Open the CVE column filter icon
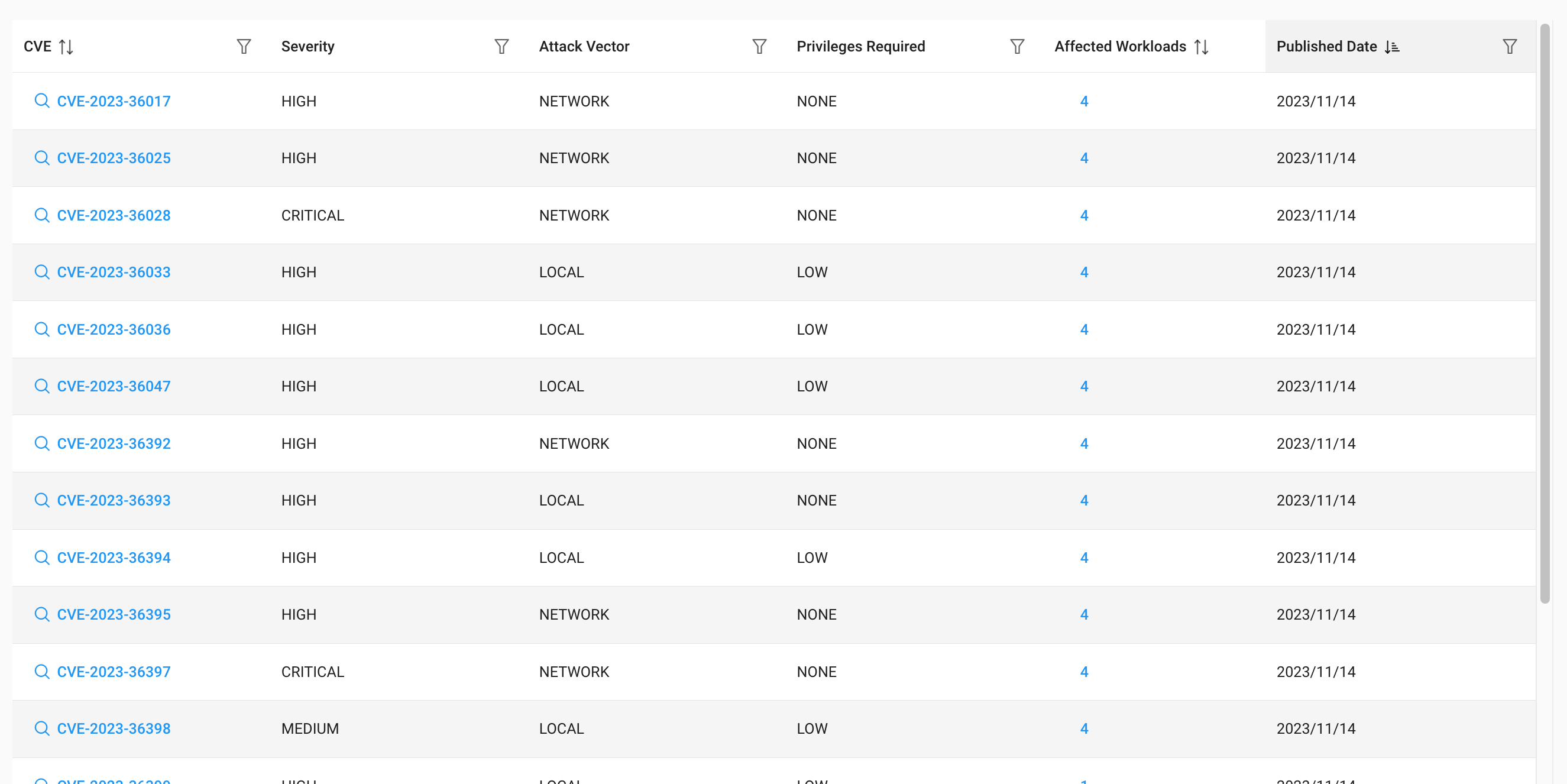 pos(243,46)
